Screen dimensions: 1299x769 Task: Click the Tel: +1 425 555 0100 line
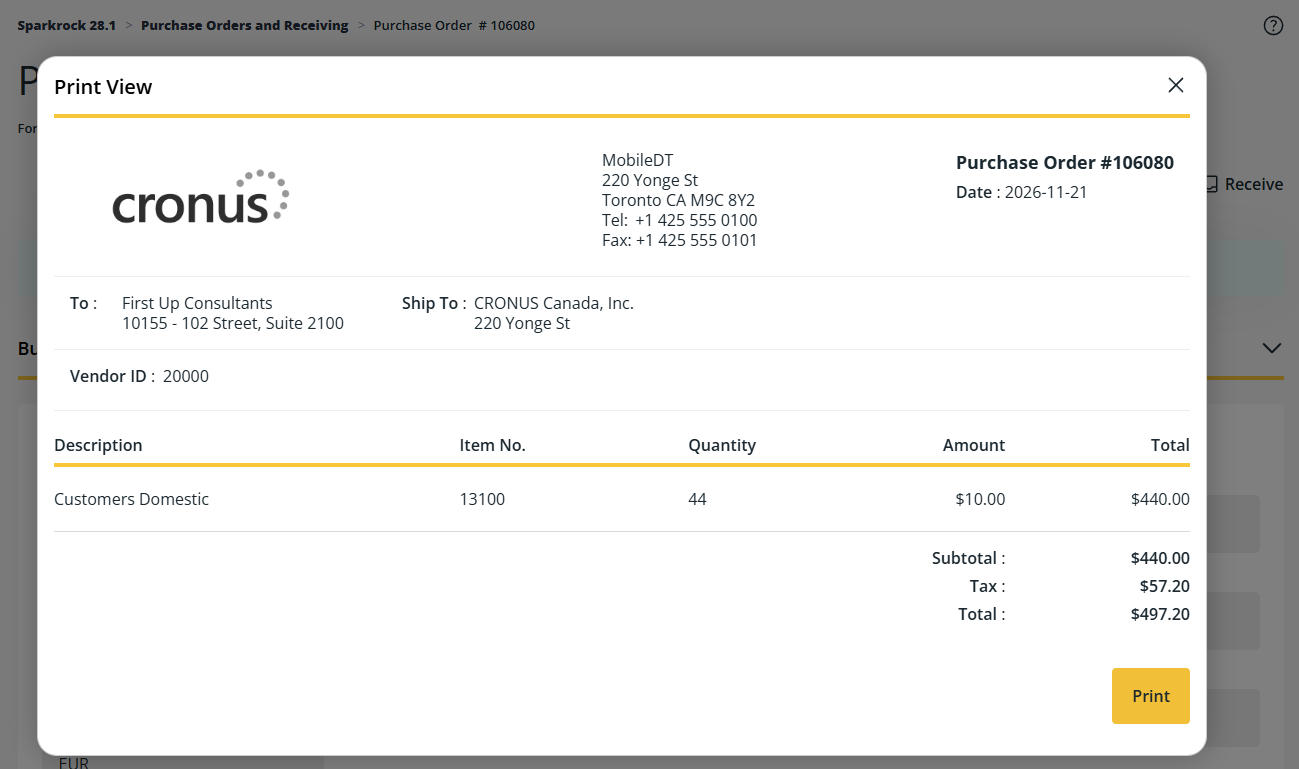point(680,220)
